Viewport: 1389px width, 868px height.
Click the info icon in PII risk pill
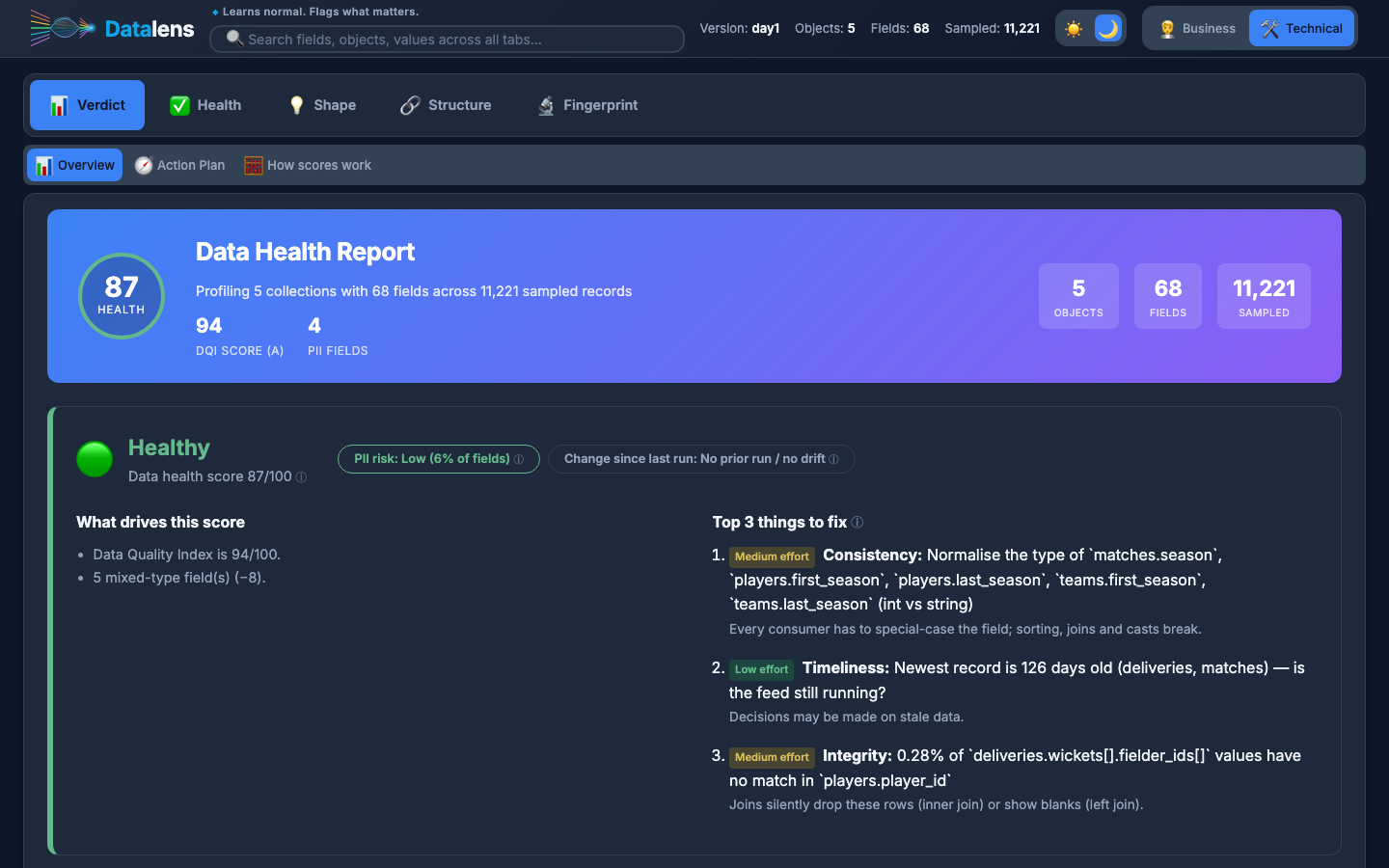tap(519, 459)
